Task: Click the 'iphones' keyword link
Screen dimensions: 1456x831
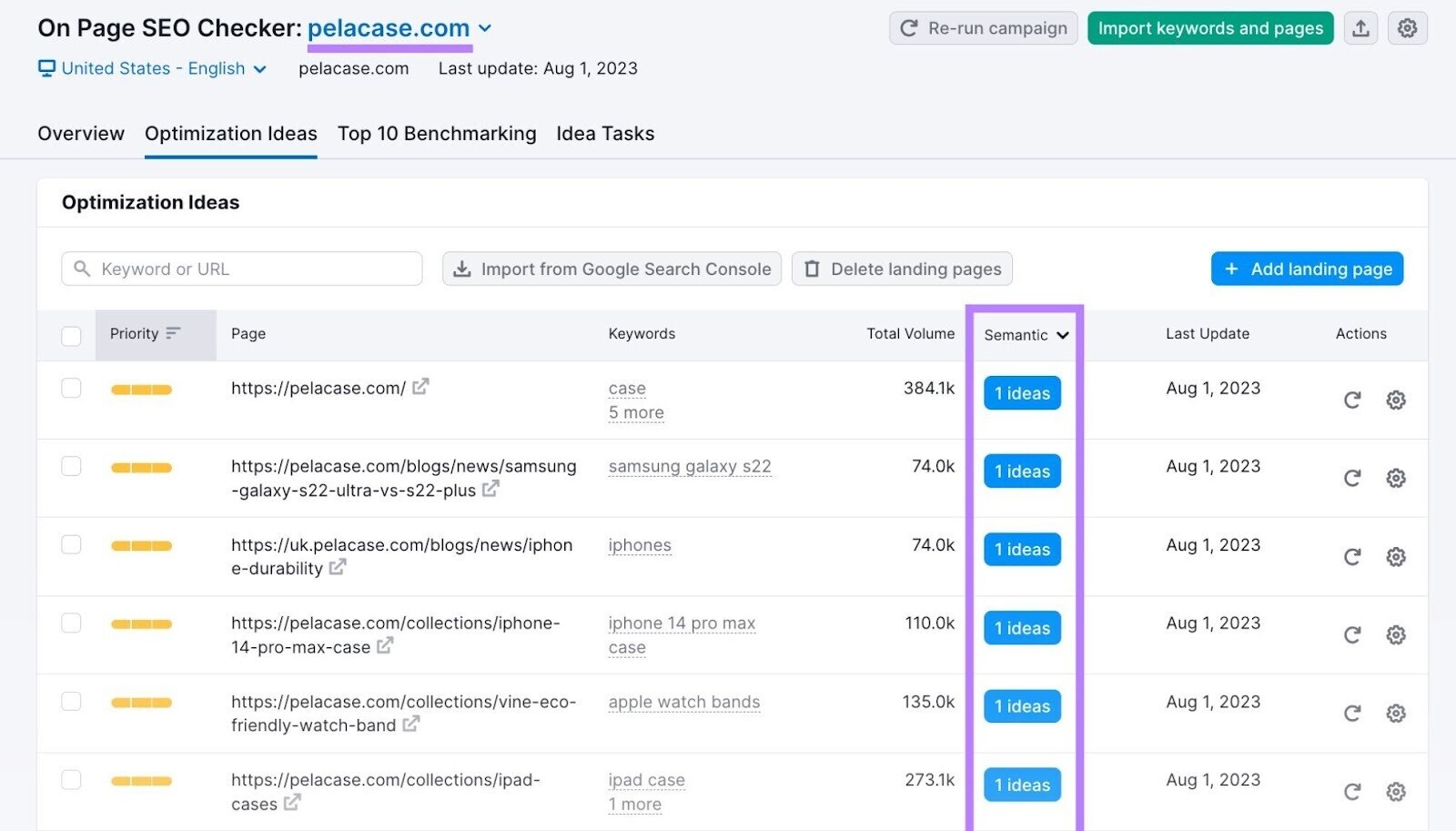Action: tap(640, 545)
